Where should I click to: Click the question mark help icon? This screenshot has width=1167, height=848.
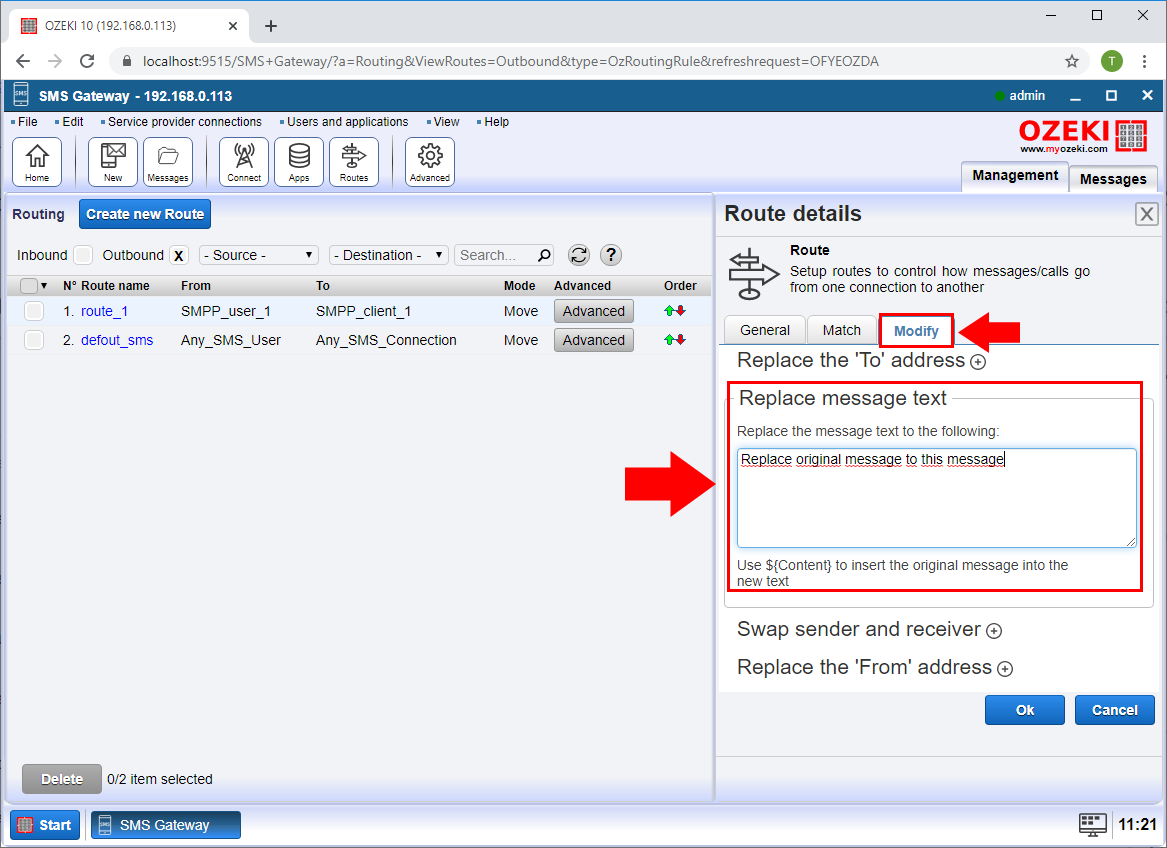click(x=611, y=255)
